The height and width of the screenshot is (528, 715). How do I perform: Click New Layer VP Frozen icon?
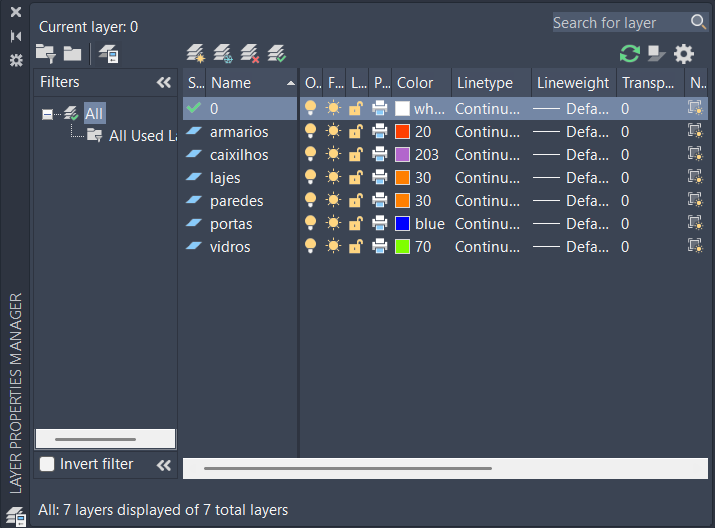pos(222,54)
